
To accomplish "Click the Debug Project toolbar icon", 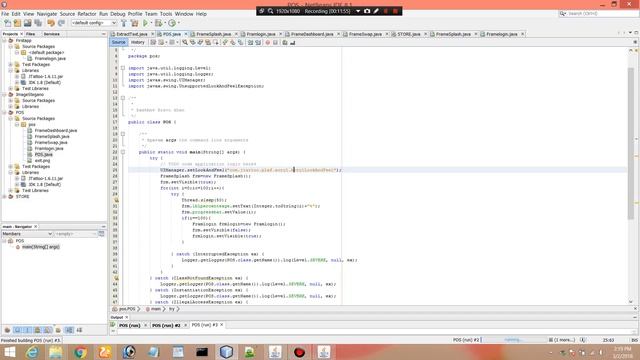I will (158, 23).
